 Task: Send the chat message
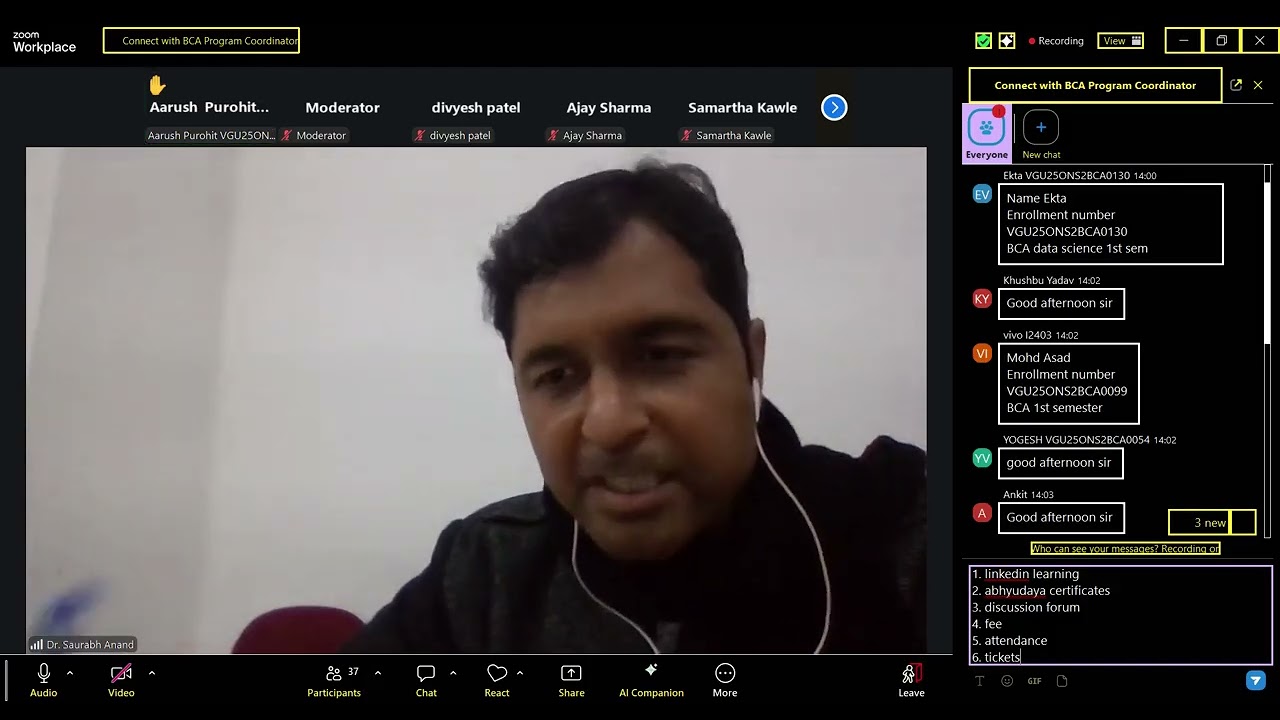click(1256, 681)
